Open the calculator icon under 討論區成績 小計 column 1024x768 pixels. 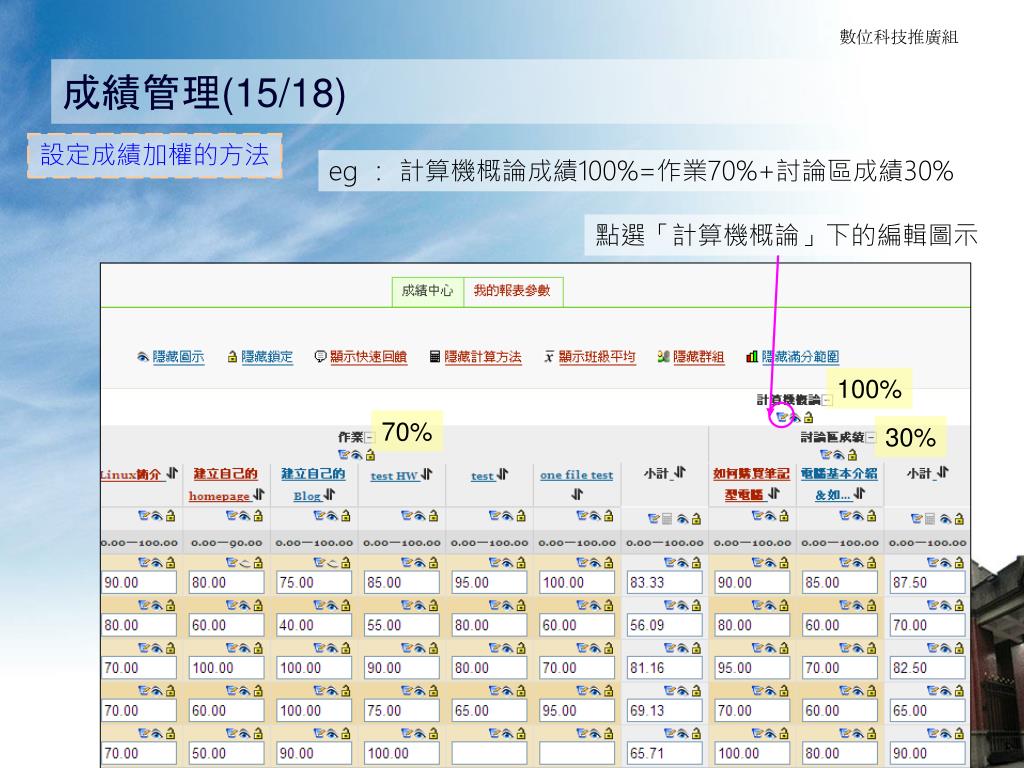tap(929, 519)
